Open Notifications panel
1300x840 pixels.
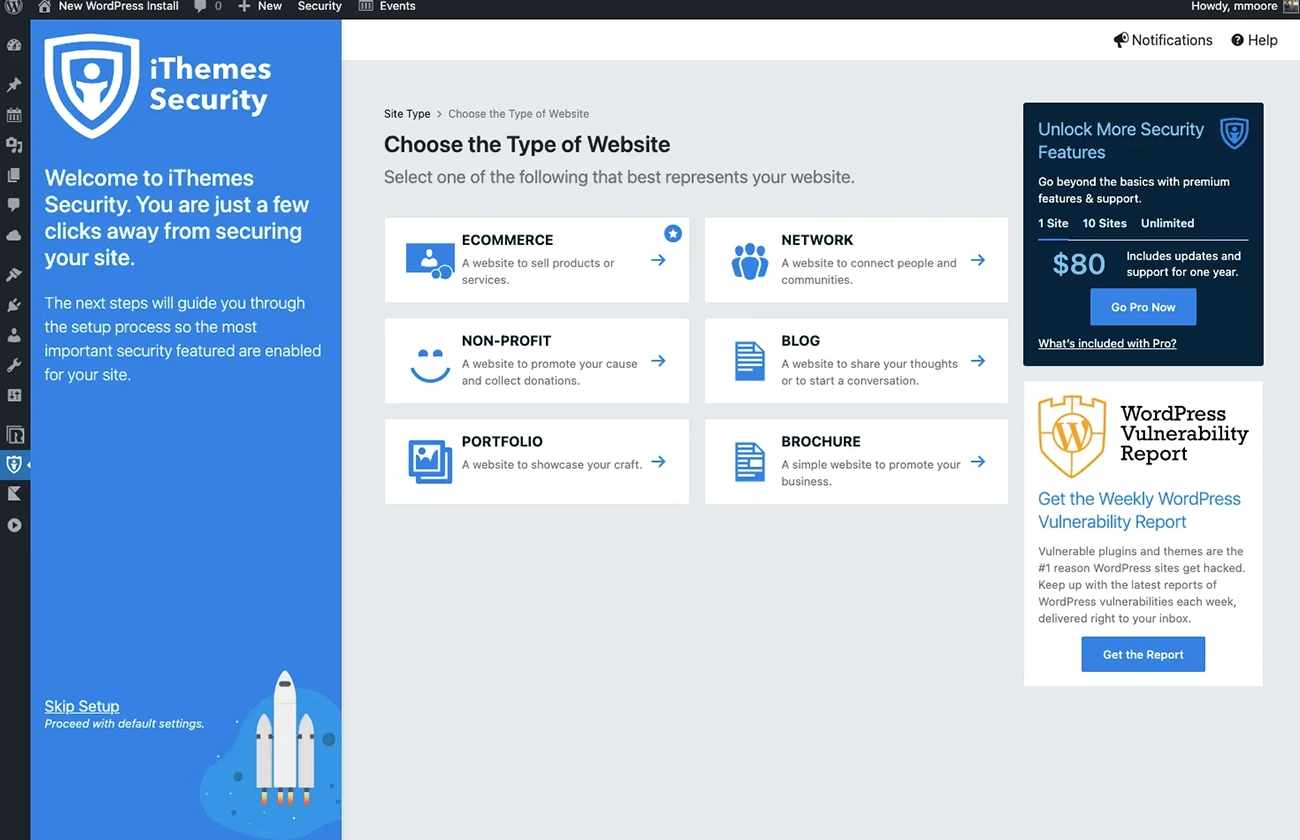click(x=1163, y=40)
